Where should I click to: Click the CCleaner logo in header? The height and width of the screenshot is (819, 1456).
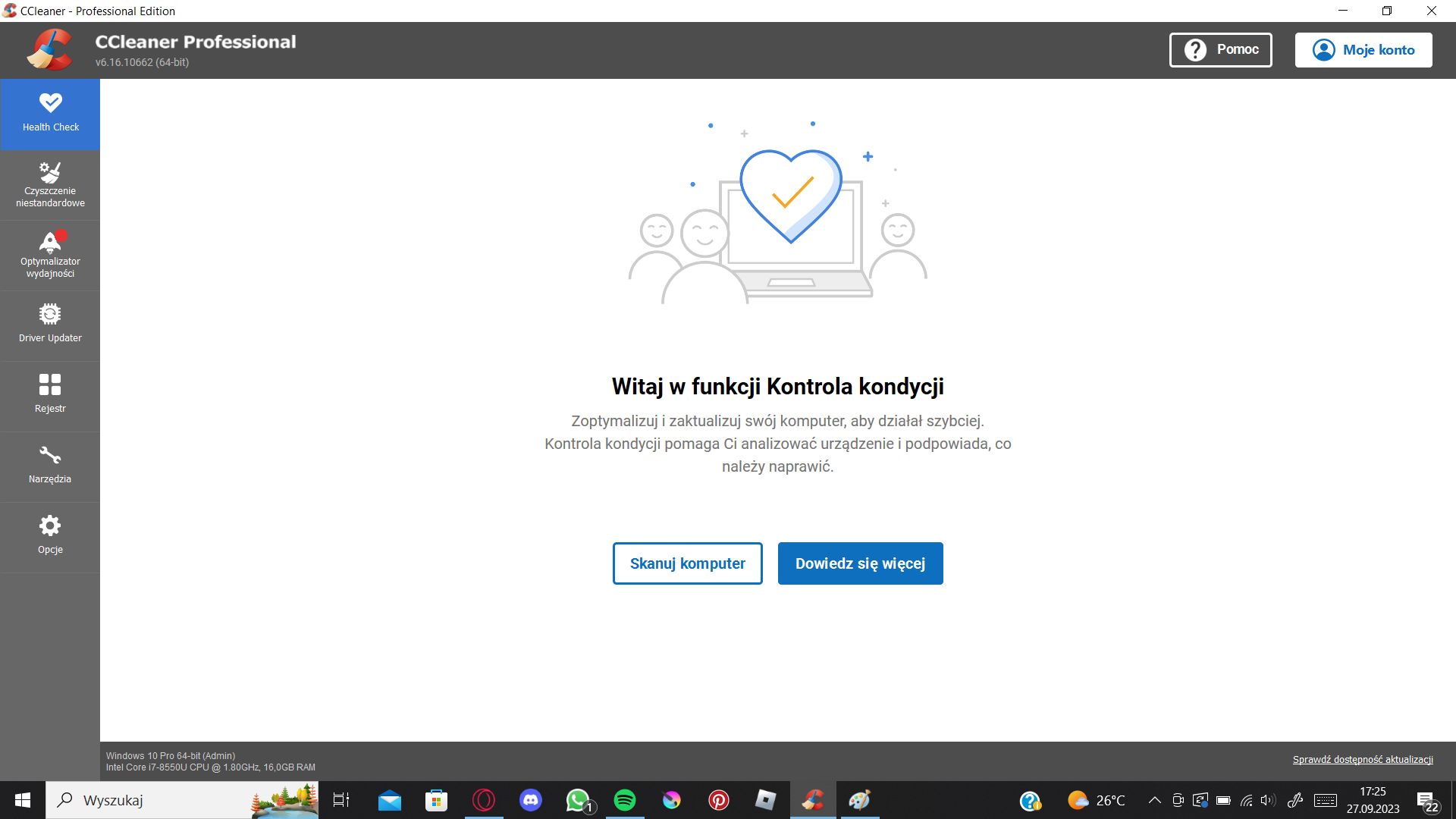click(x=50, y=50)
